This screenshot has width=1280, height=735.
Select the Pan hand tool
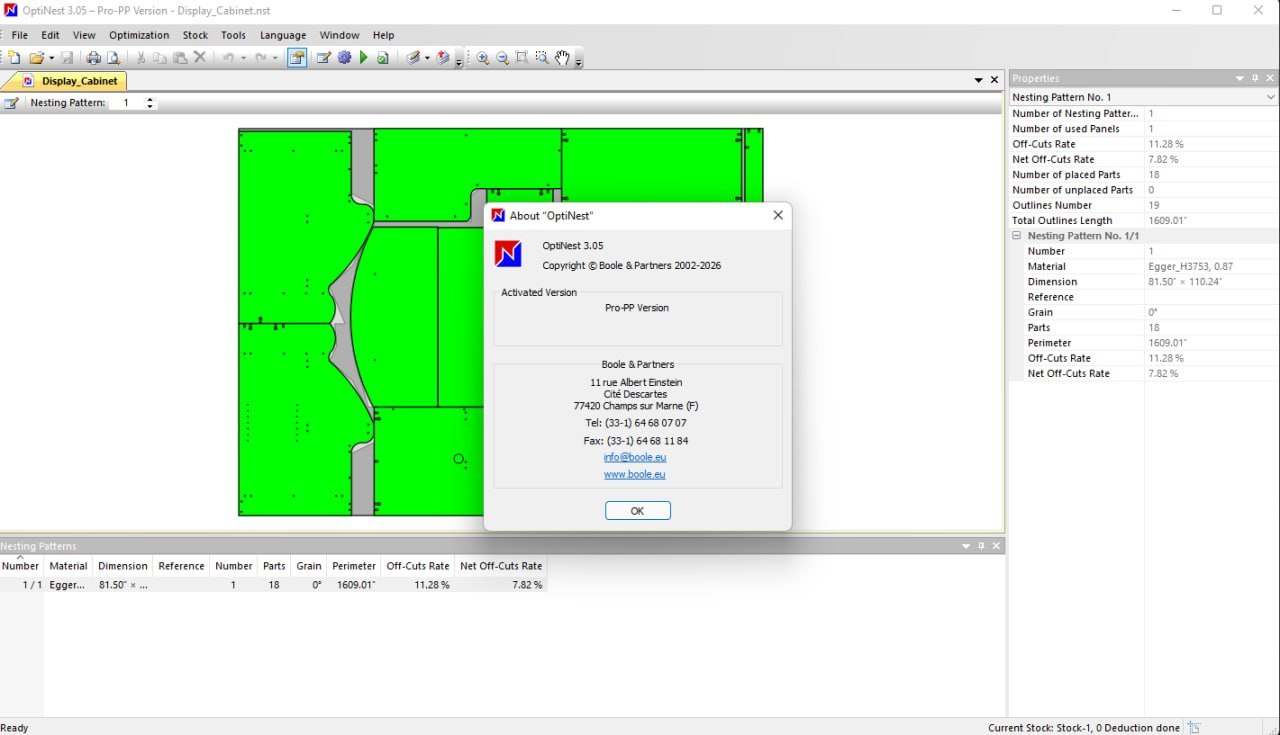pos(562,58)
